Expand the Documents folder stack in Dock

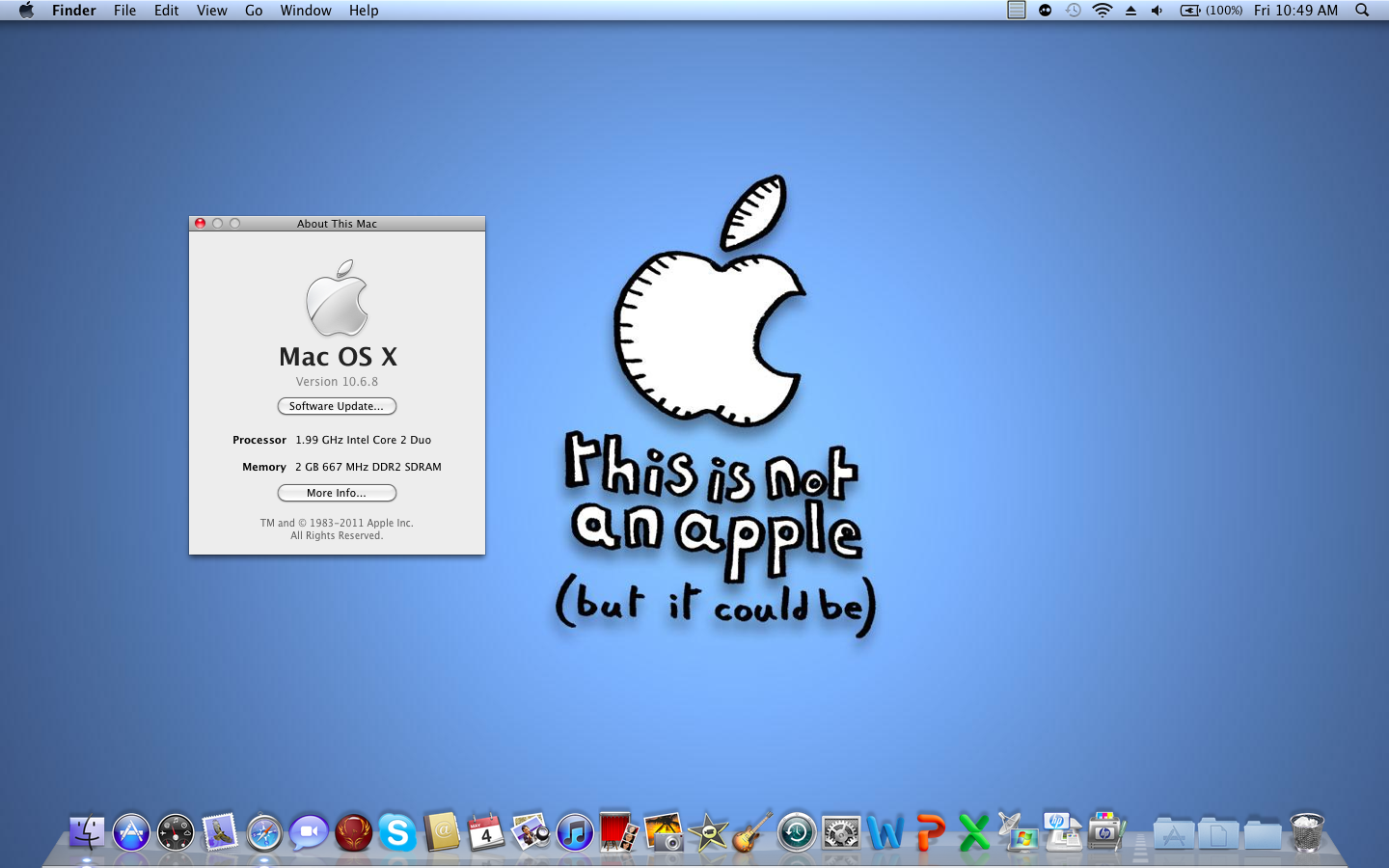pos(1218,833)
